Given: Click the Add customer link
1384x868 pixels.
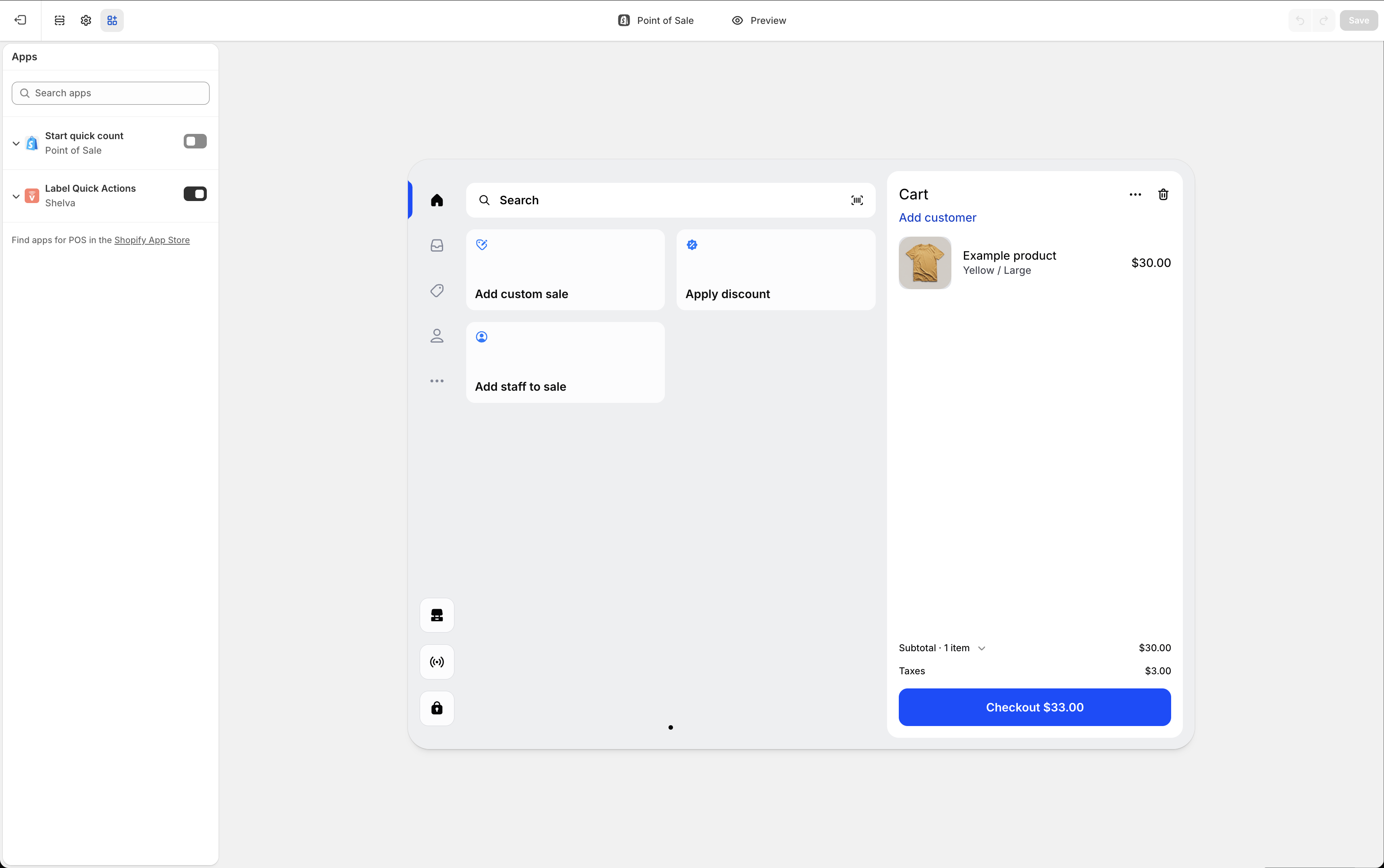Looking at the screenshot, I should point(937,218).
